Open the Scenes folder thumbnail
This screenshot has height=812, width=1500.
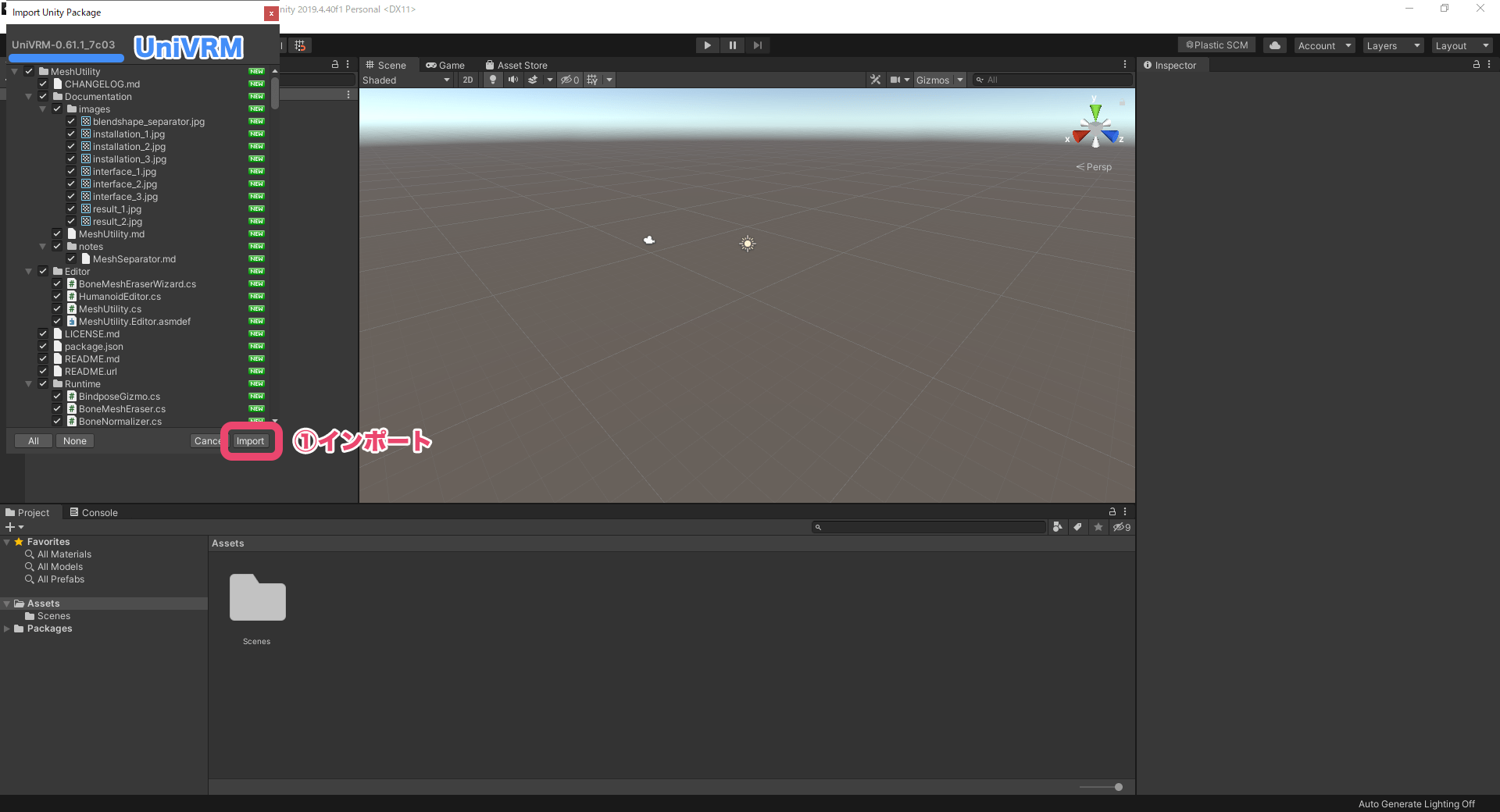click(256, 599)
